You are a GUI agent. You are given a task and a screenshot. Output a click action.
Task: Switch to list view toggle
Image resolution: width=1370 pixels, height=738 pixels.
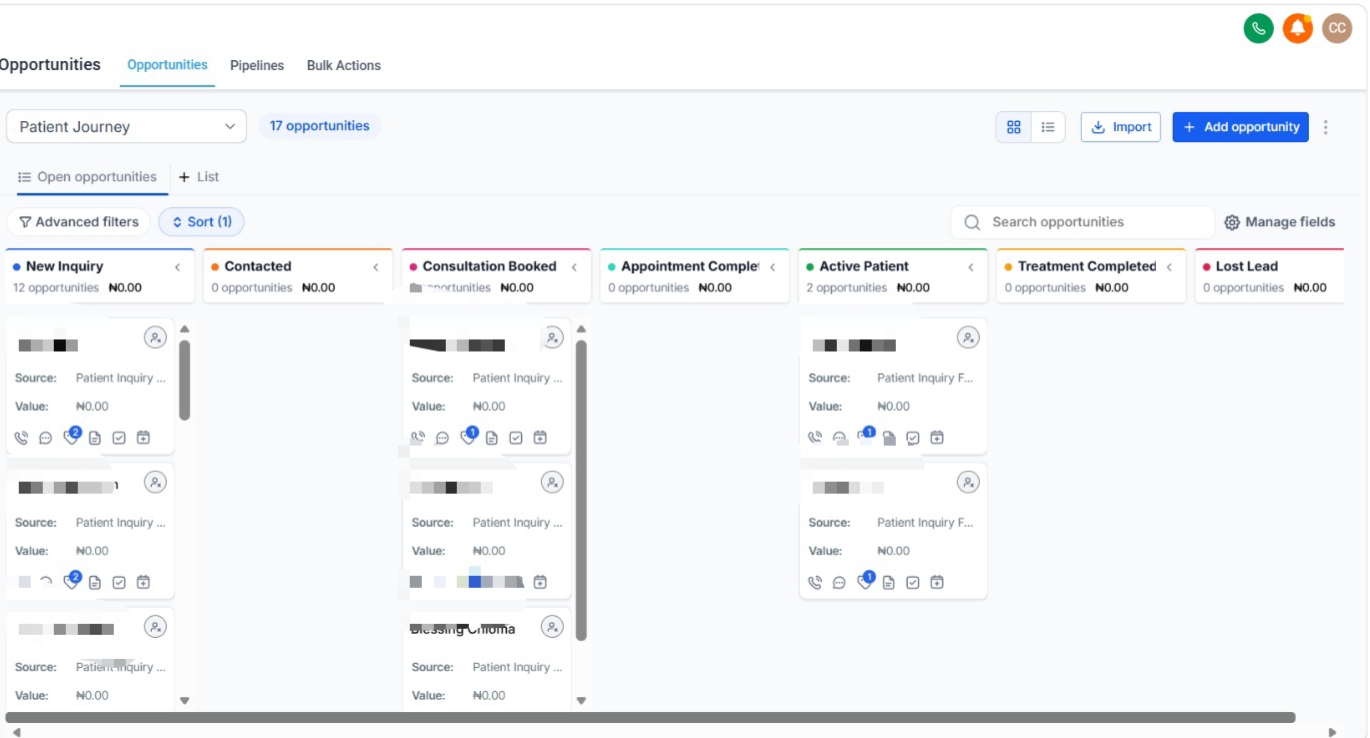pyautogui.click(x=1048, y=127)
